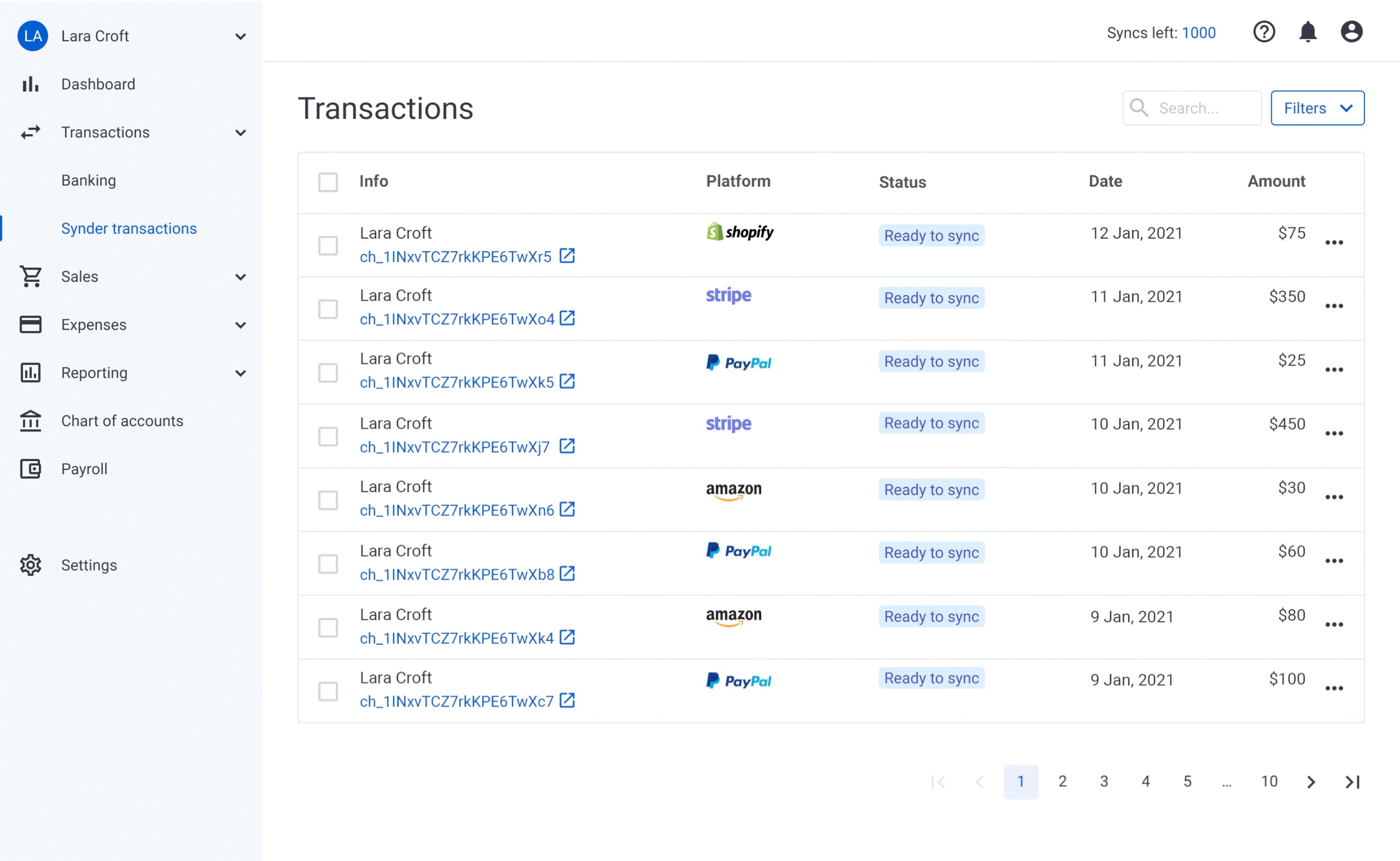The image size is (1400, 861).
Task: Open three-dot menu for $350 transaction
Action: (x=1333, y=307)
